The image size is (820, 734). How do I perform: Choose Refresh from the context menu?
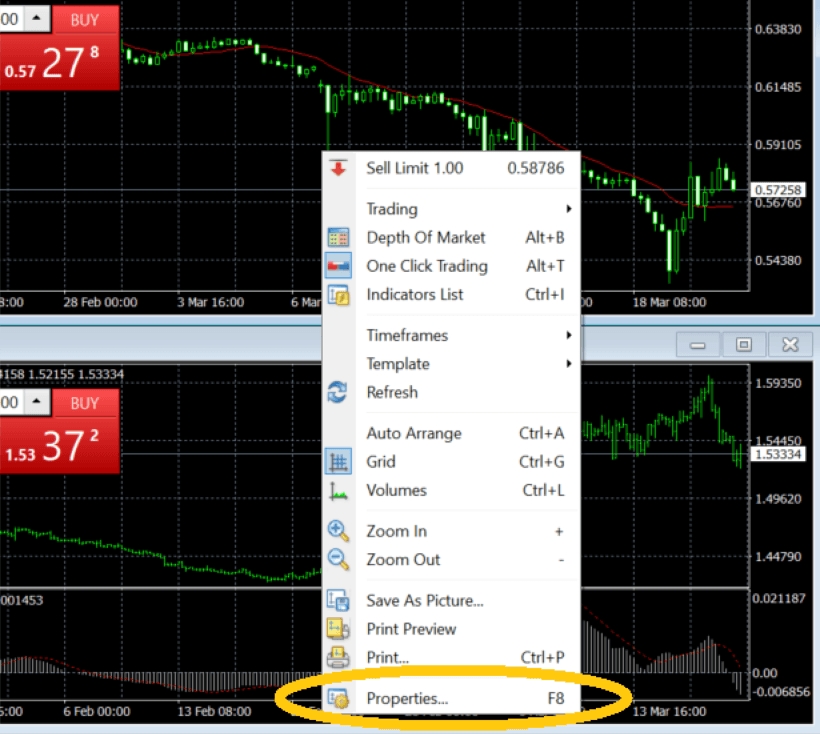[x=451, y=392]
